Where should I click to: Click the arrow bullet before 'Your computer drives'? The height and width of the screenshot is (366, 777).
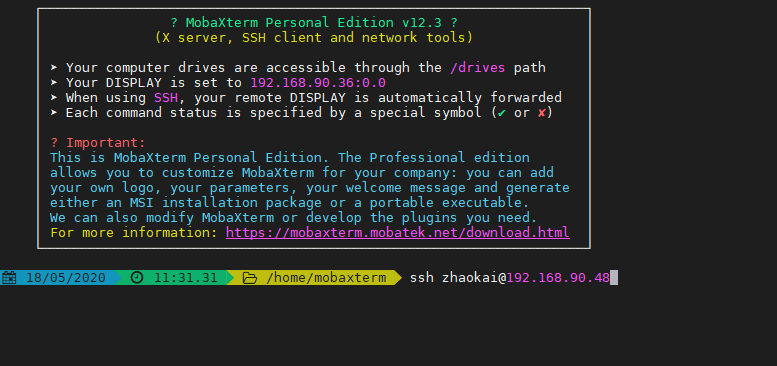click(x=54, y=67)
